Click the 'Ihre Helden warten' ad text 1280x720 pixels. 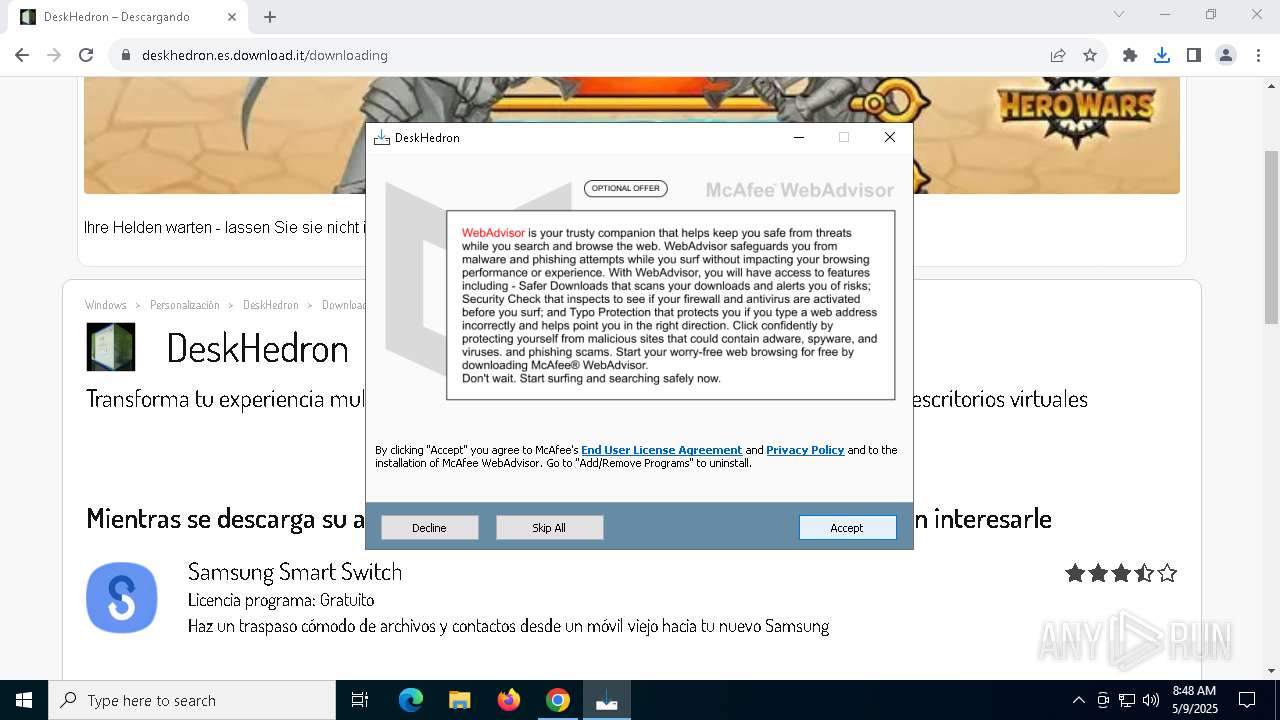[224, 227]
